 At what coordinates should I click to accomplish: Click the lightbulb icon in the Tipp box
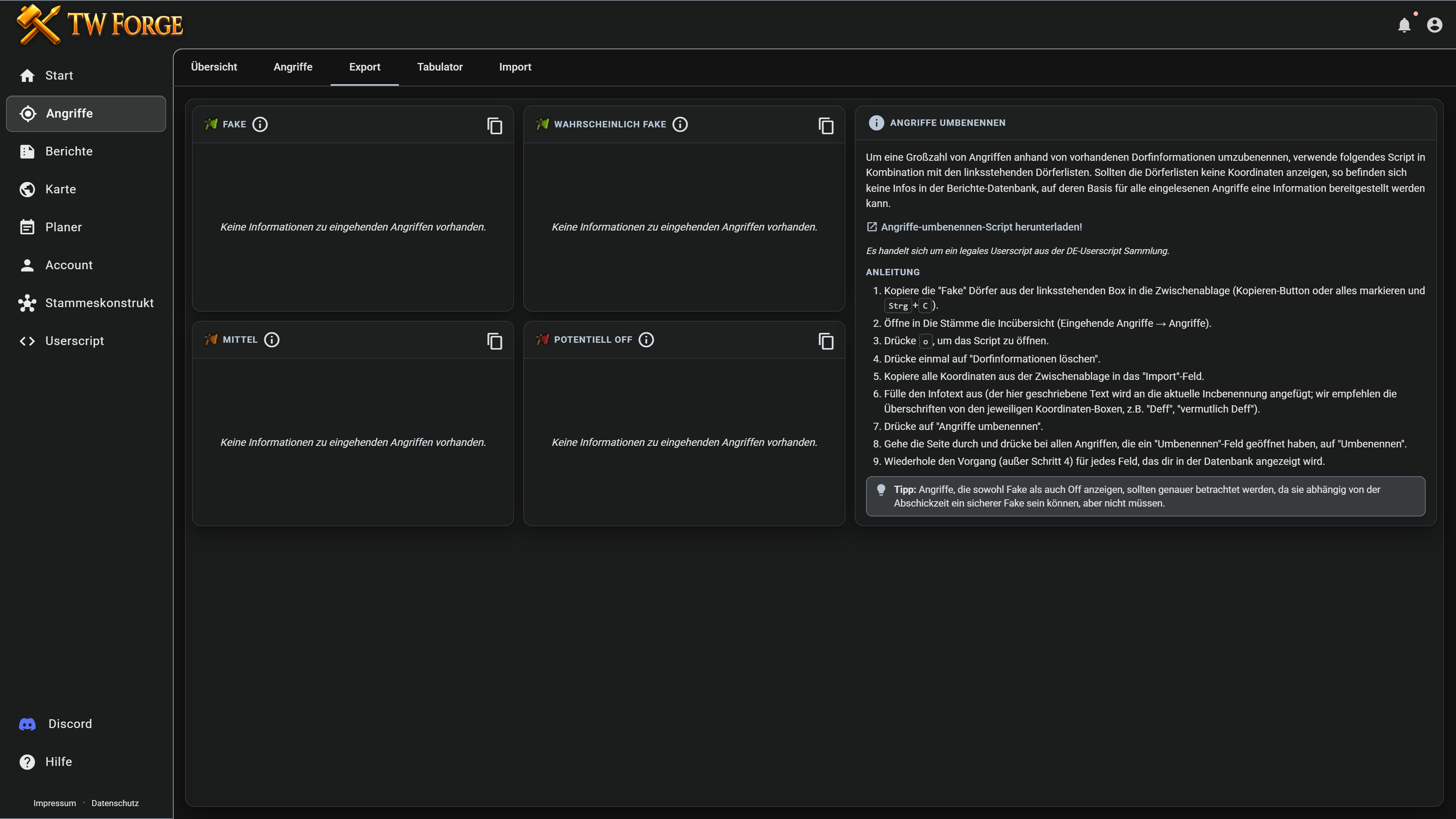pos(880,490)
